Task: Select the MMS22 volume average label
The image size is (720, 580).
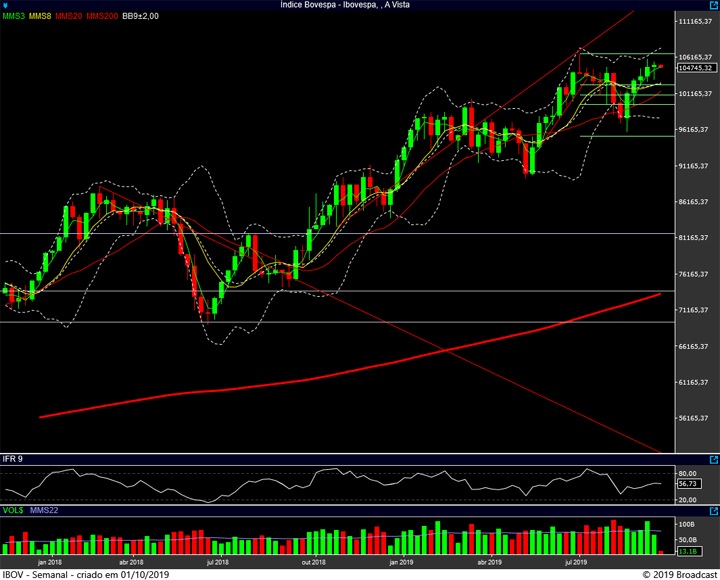Action: (44, 510)
